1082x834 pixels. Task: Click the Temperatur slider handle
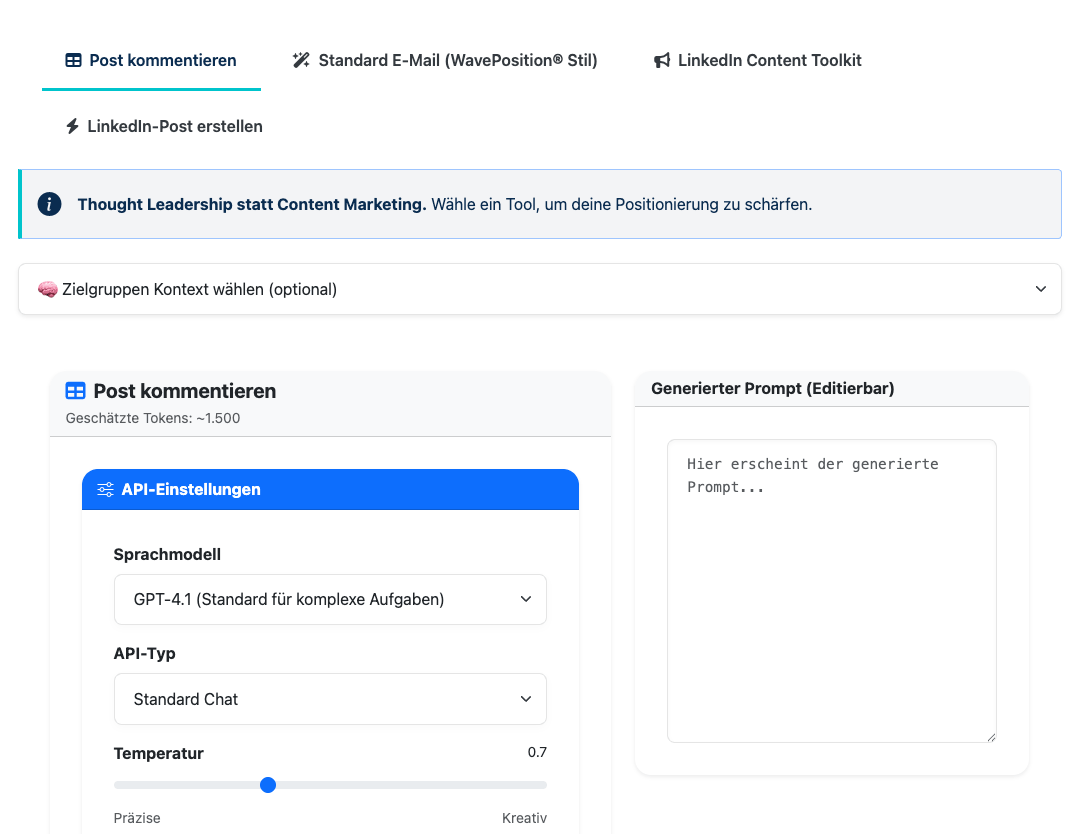coord(268,785)
